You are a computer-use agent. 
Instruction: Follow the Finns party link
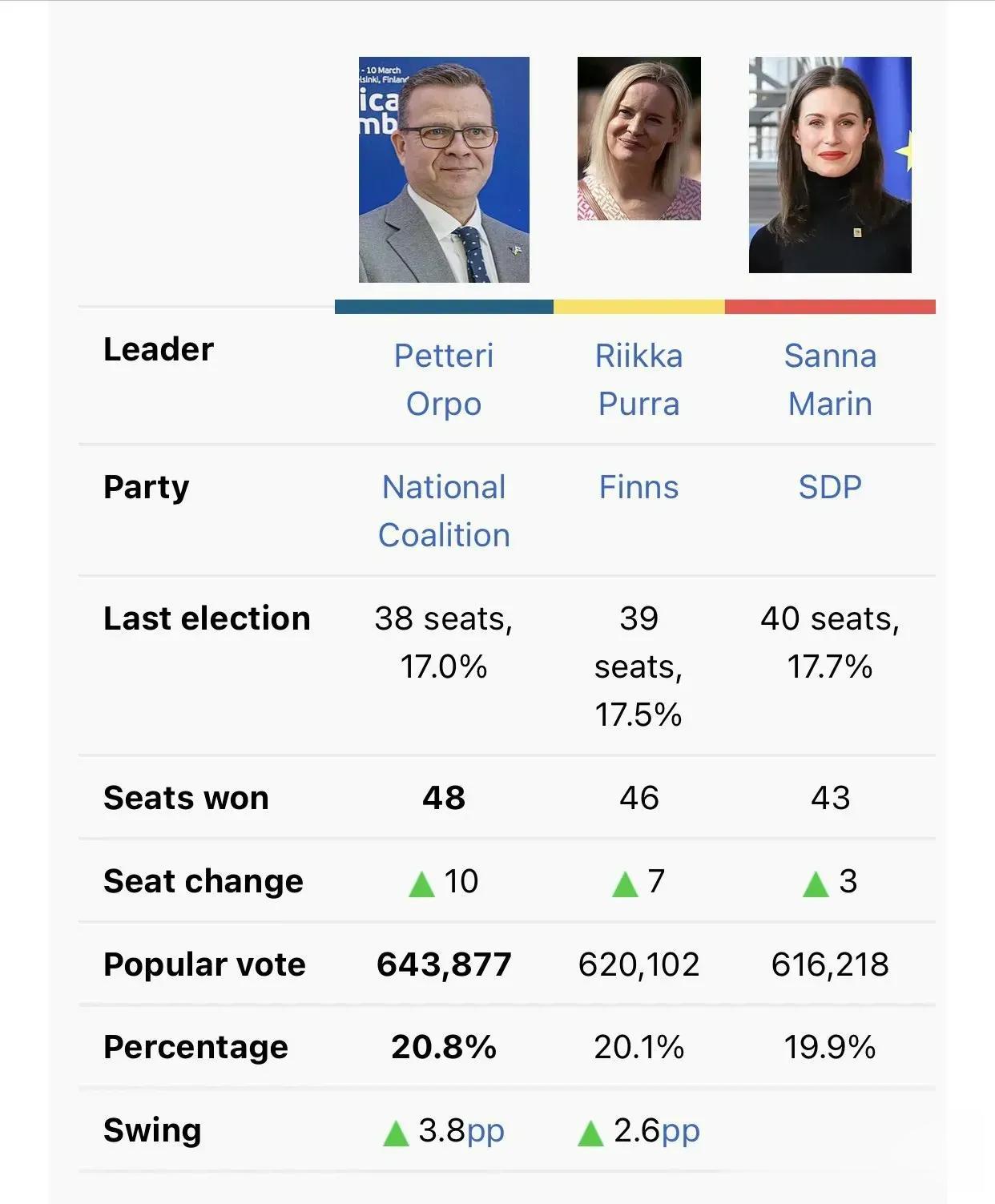tap(639, 487)
